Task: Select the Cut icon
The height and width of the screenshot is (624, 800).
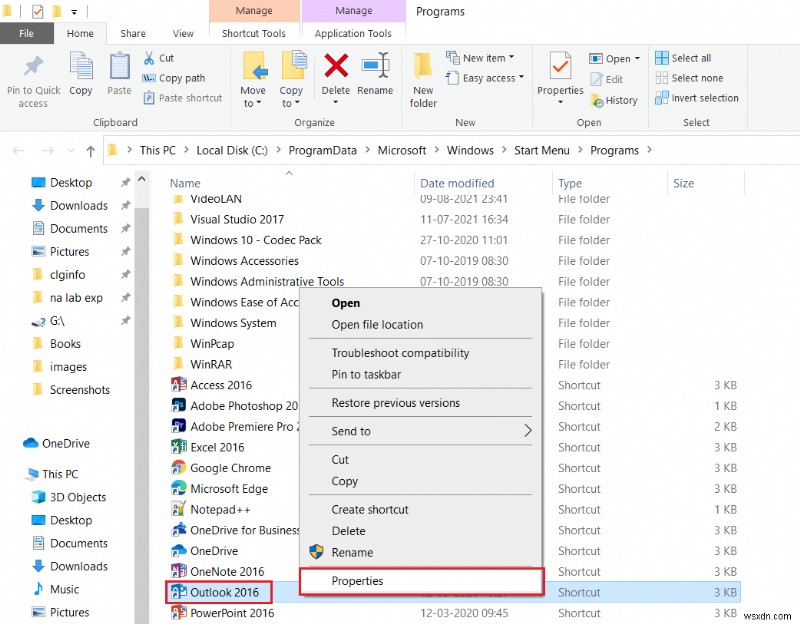Action: click(x=148, y=58)
